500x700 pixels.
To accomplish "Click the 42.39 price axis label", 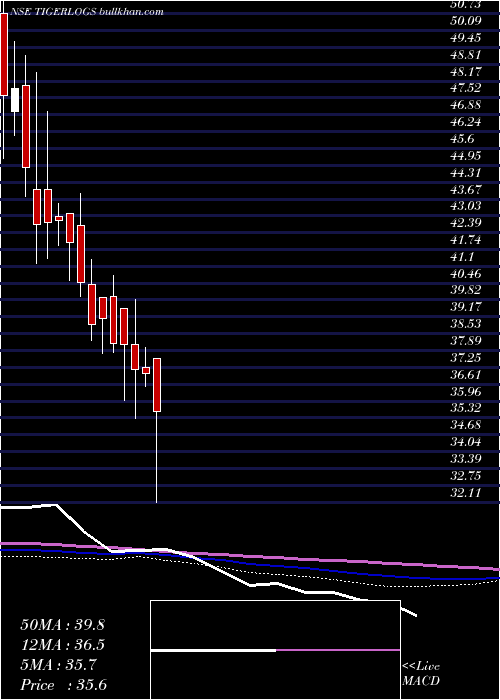I will pyautogui.click(x=466, y=224).
